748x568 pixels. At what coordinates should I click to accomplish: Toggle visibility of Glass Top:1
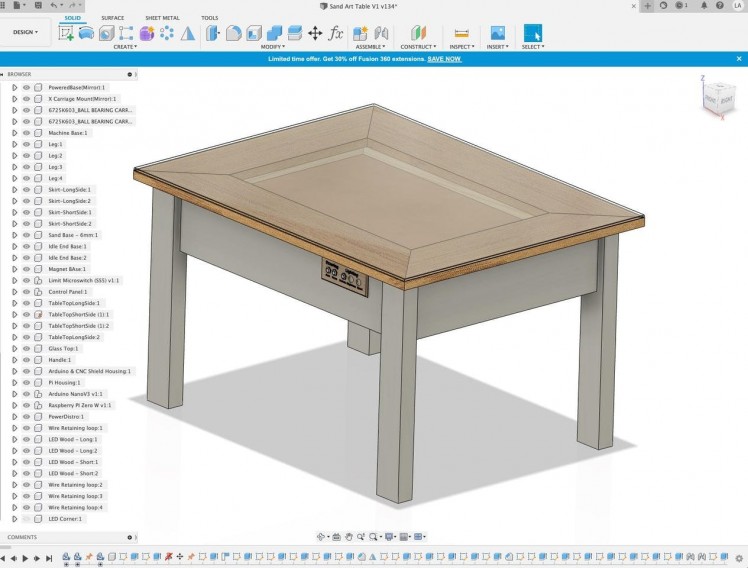tap(27, 348)
